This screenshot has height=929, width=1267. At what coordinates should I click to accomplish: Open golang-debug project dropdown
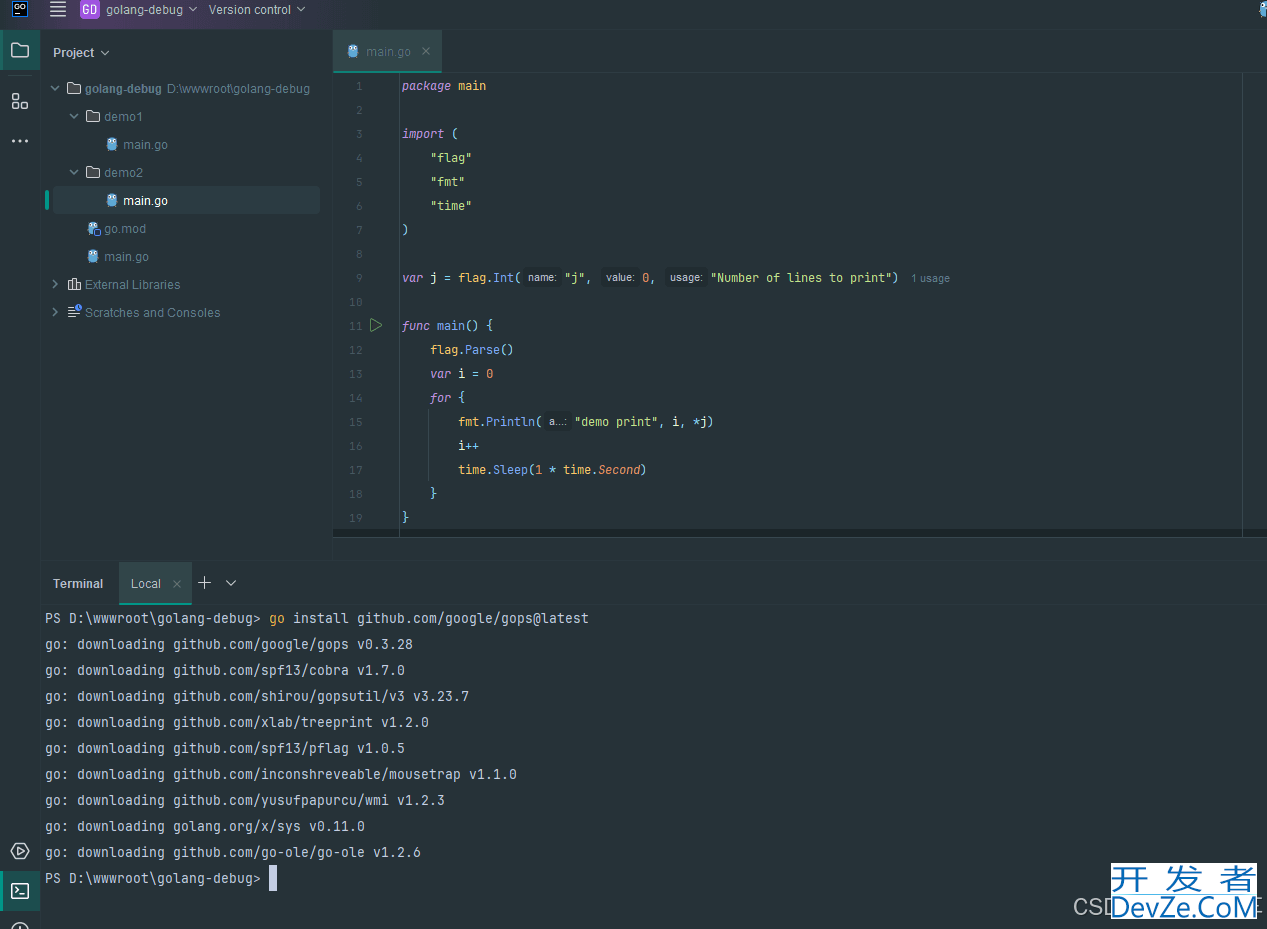(152, 10)
